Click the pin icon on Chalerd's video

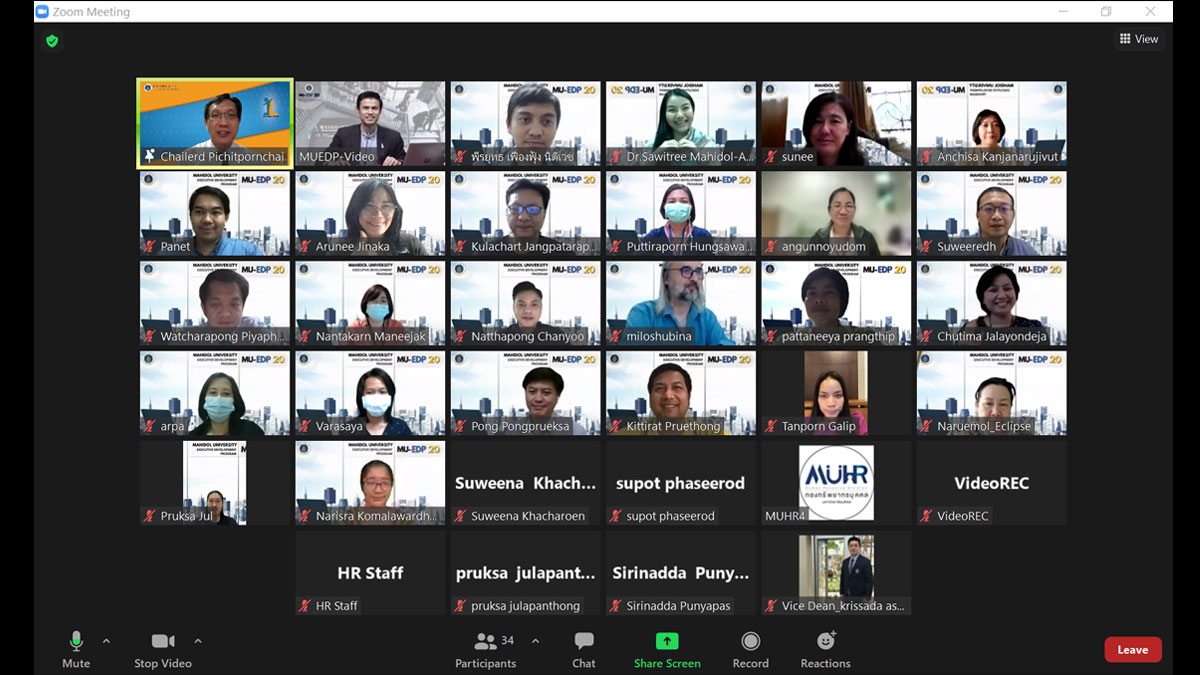click(150, 157)
